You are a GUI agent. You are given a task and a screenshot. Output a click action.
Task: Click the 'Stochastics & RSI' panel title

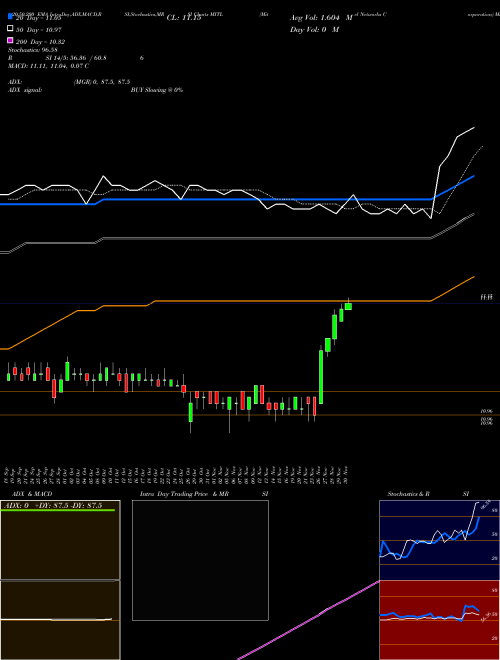(x=428, y=494)
